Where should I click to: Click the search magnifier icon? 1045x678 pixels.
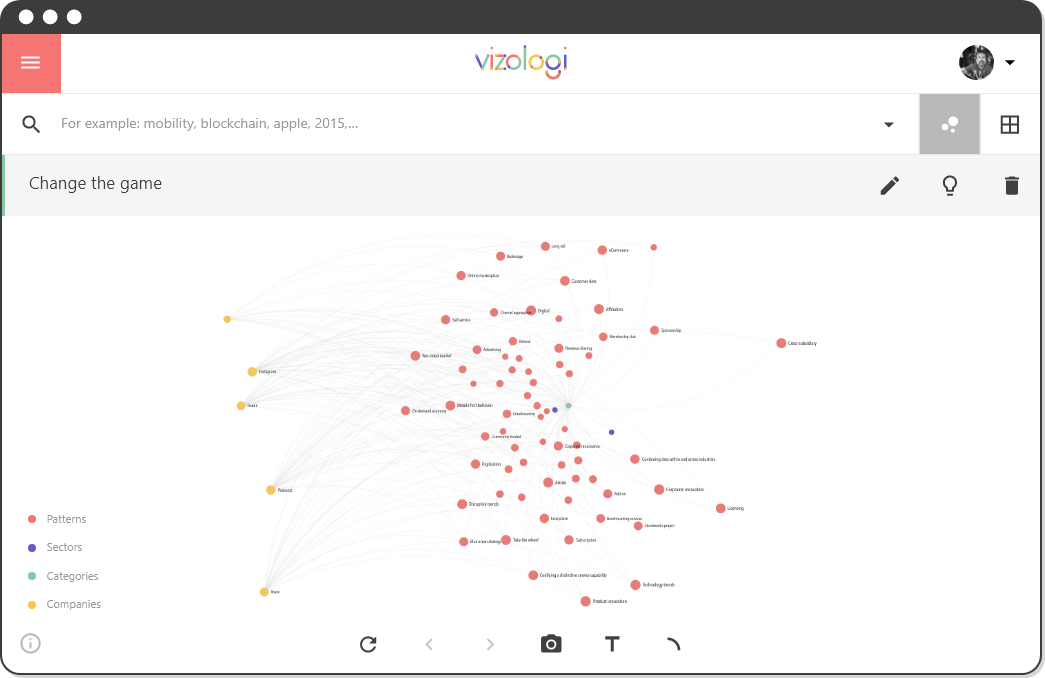[31, 124]
